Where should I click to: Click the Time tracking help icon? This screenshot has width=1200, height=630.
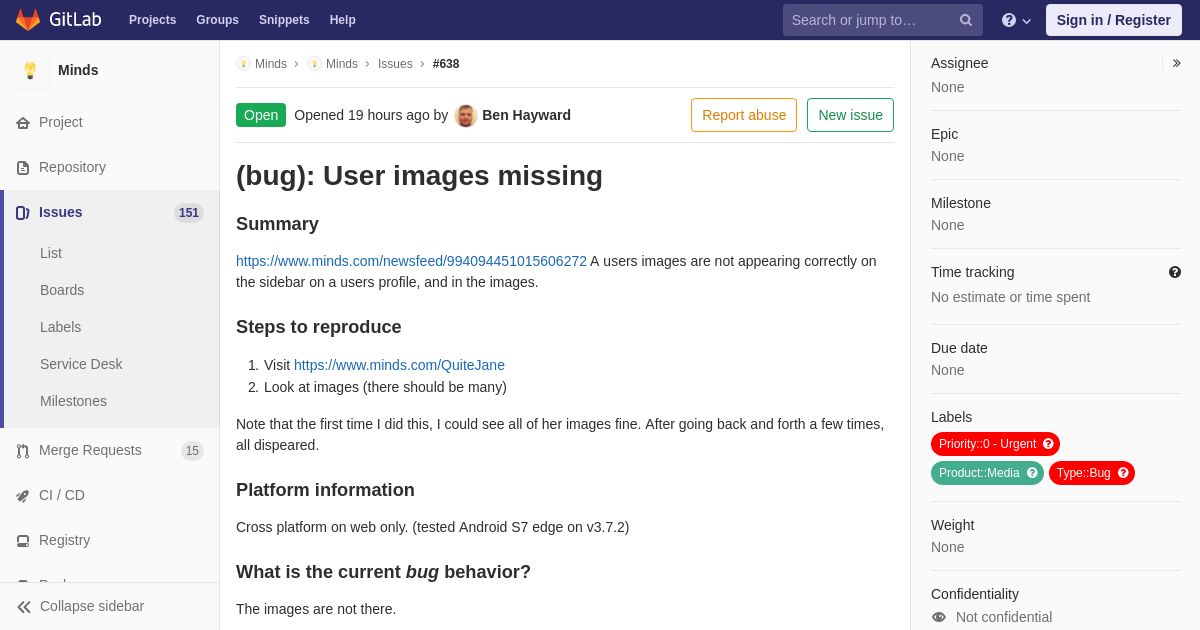1175,272
